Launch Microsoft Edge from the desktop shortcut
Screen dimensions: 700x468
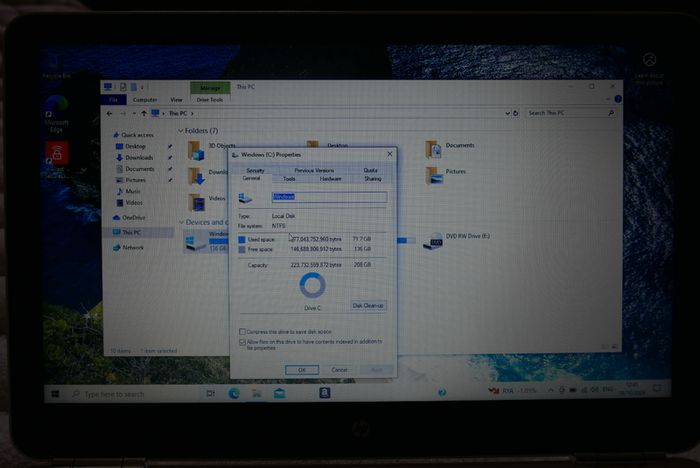click(x=56, y=114)
